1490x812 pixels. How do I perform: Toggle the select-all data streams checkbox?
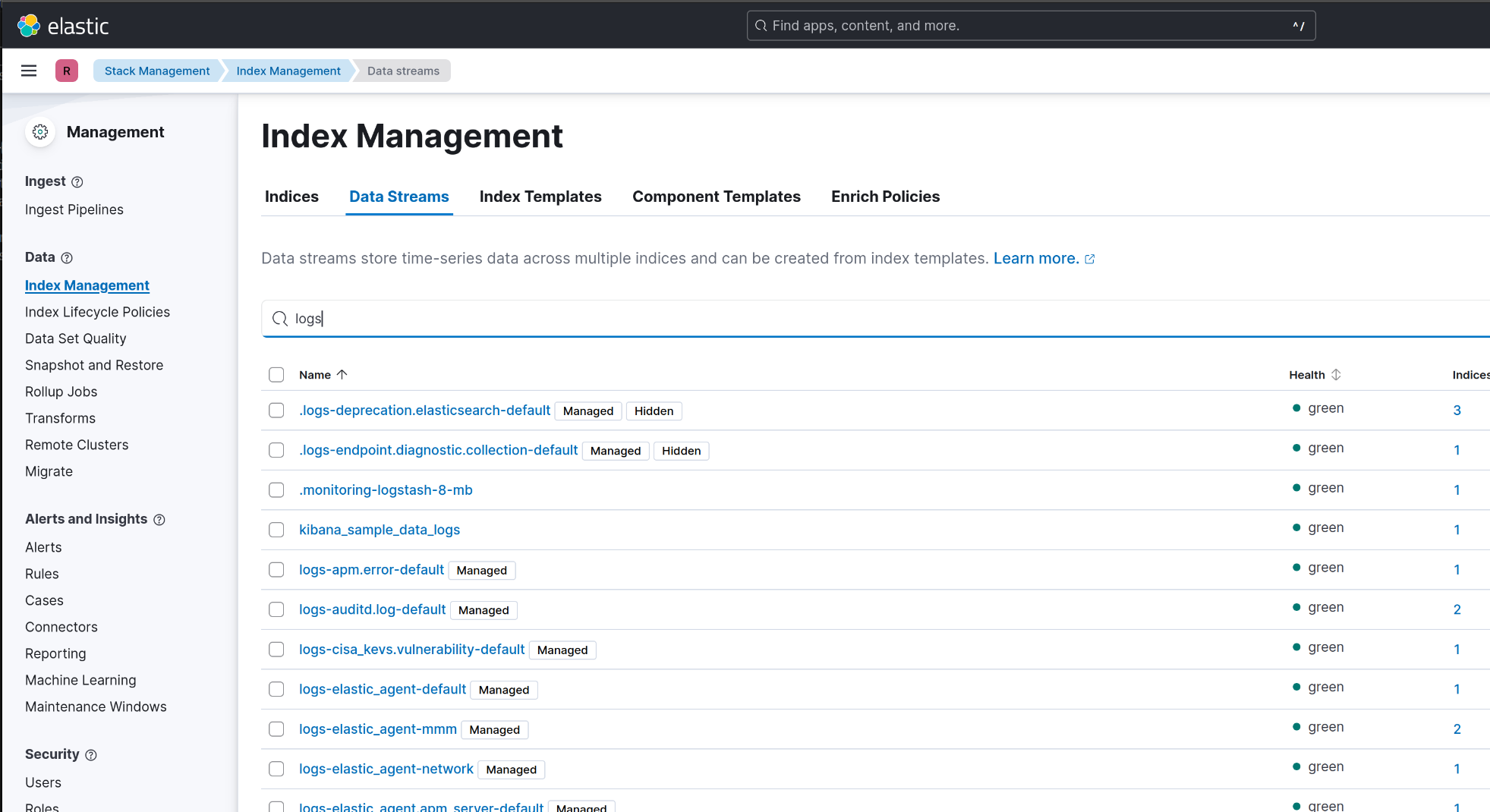point(276,375)
